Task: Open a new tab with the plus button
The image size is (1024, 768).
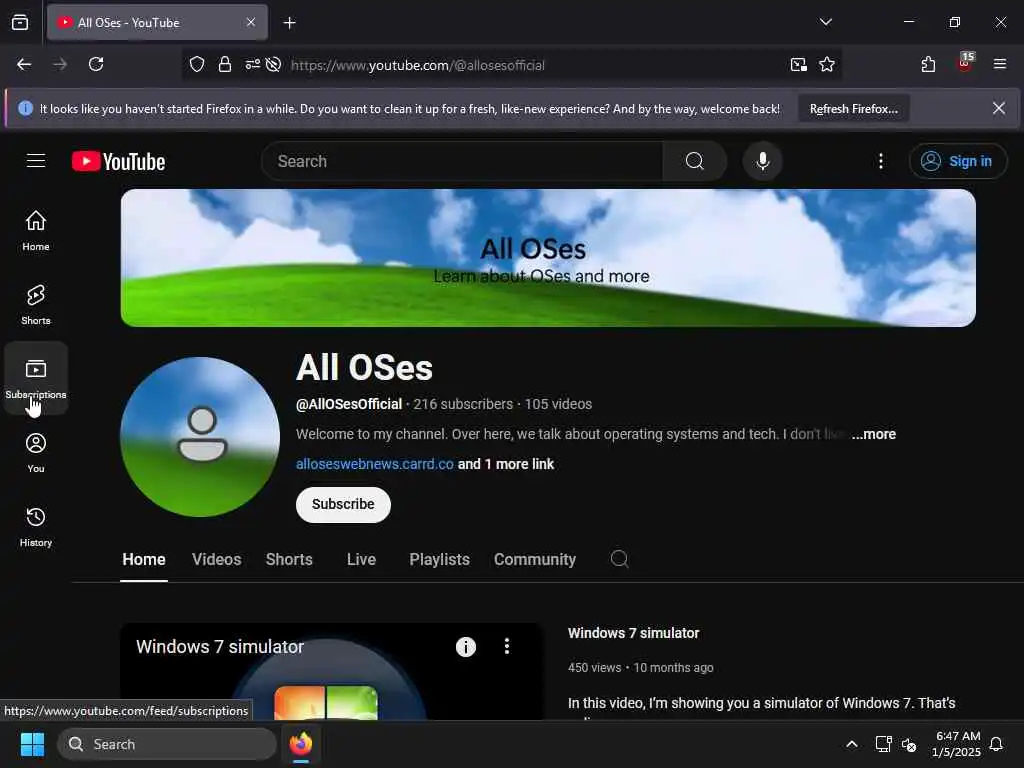Action: click(289, 23)
